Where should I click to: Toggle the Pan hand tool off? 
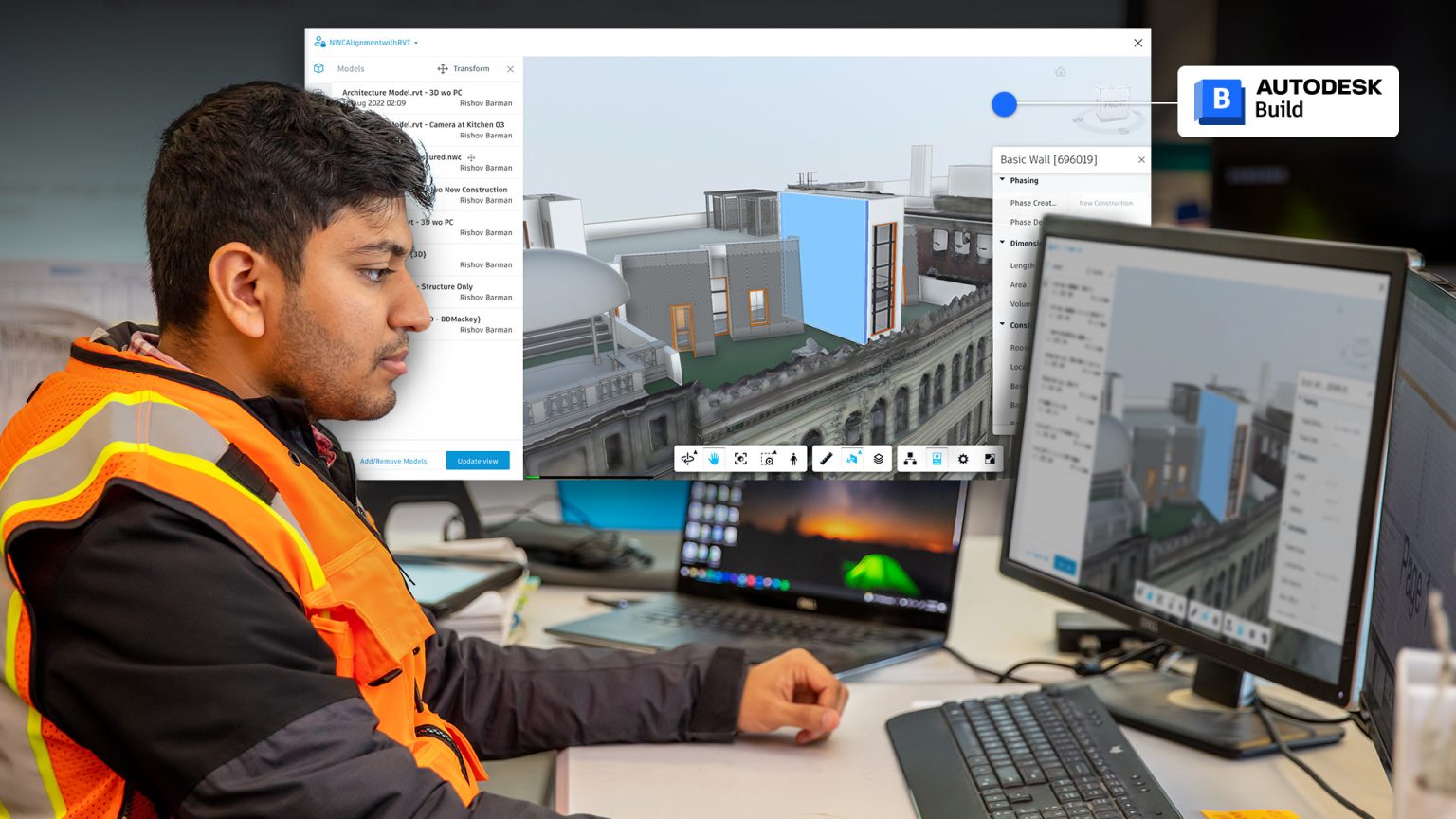click(x=716, y=459)
